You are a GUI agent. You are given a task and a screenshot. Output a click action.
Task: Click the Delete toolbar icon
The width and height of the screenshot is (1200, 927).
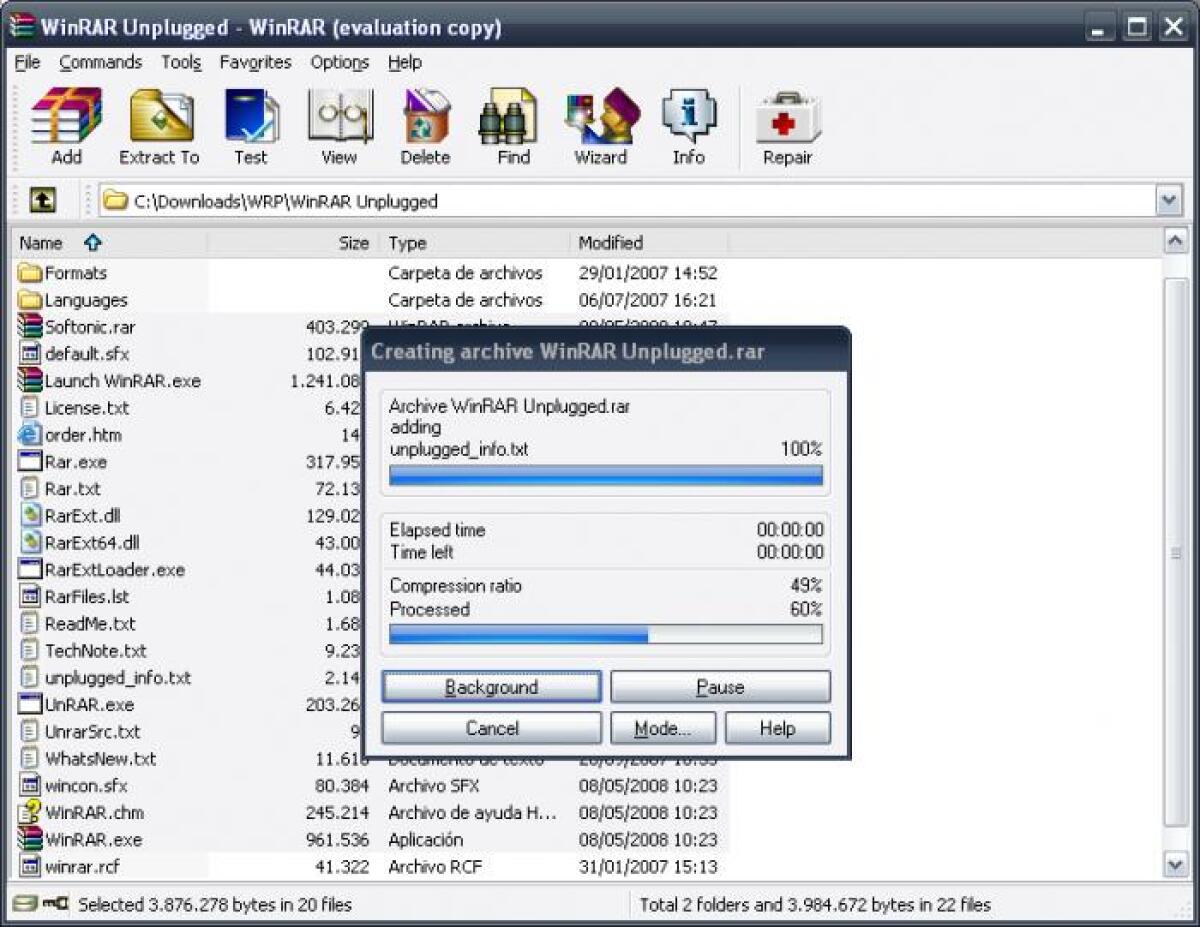425,120
